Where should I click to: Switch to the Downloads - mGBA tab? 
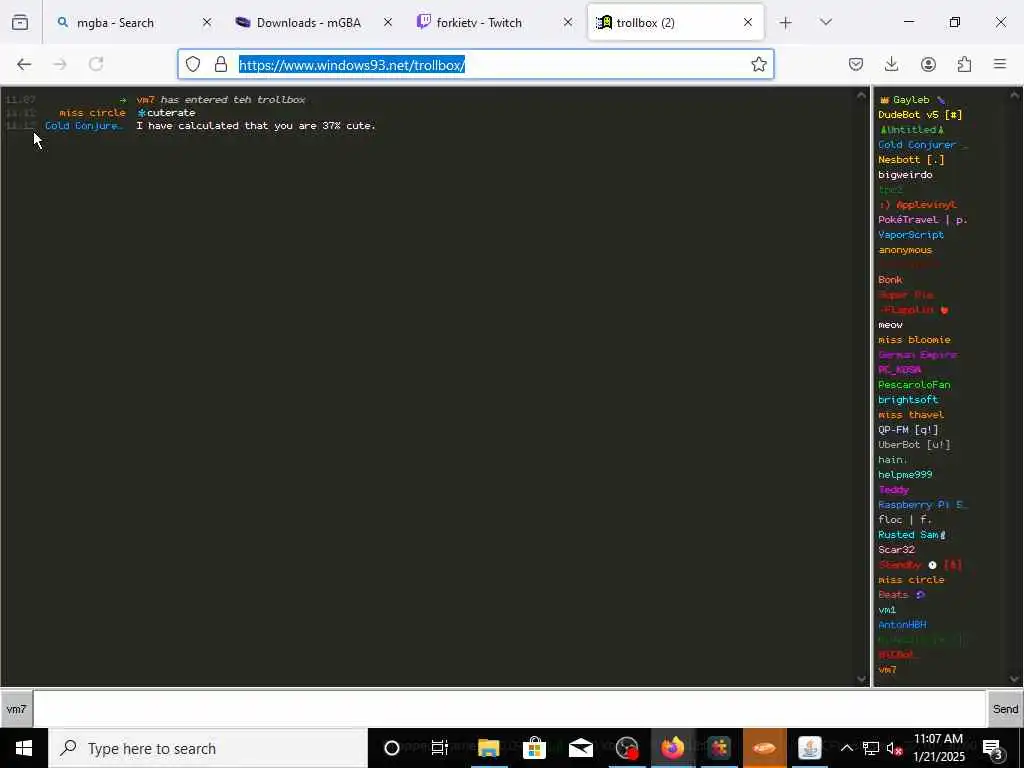(313, 23)
